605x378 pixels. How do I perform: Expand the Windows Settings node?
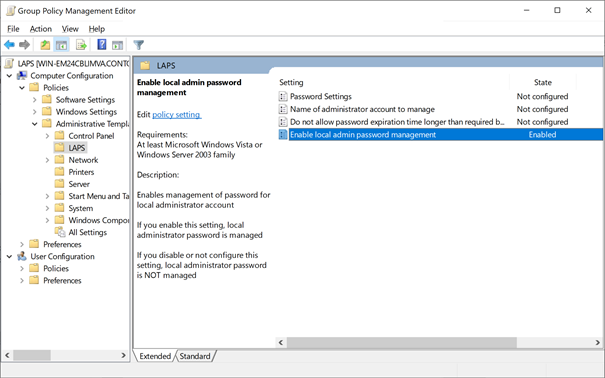pyautogui.click(x=35, y=112)
